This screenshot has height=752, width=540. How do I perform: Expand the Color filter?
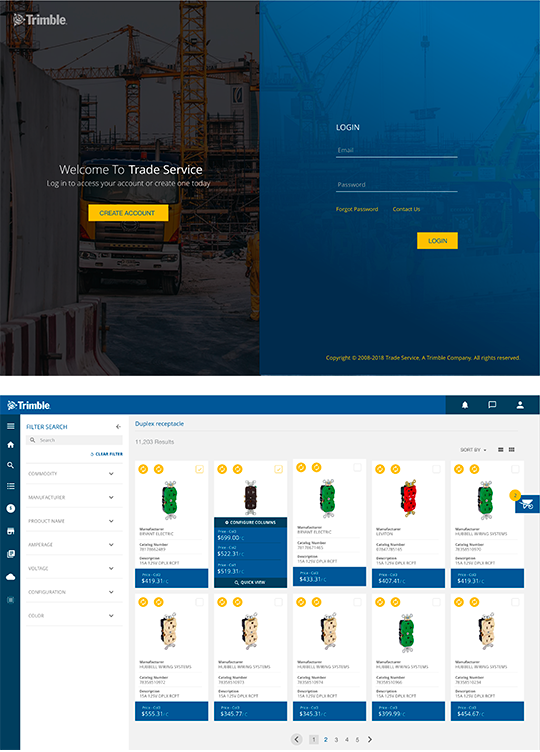pyautogui.click(x=74, y=616)
